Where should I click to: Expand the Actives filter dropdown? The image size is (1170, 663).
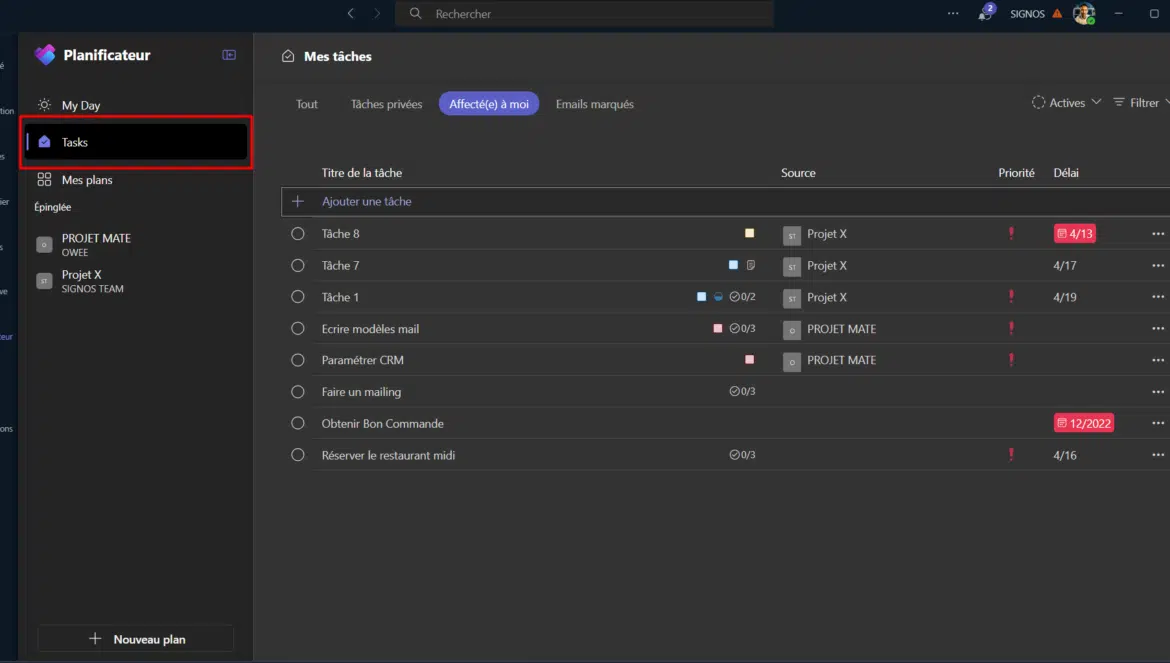(1066, 103)
